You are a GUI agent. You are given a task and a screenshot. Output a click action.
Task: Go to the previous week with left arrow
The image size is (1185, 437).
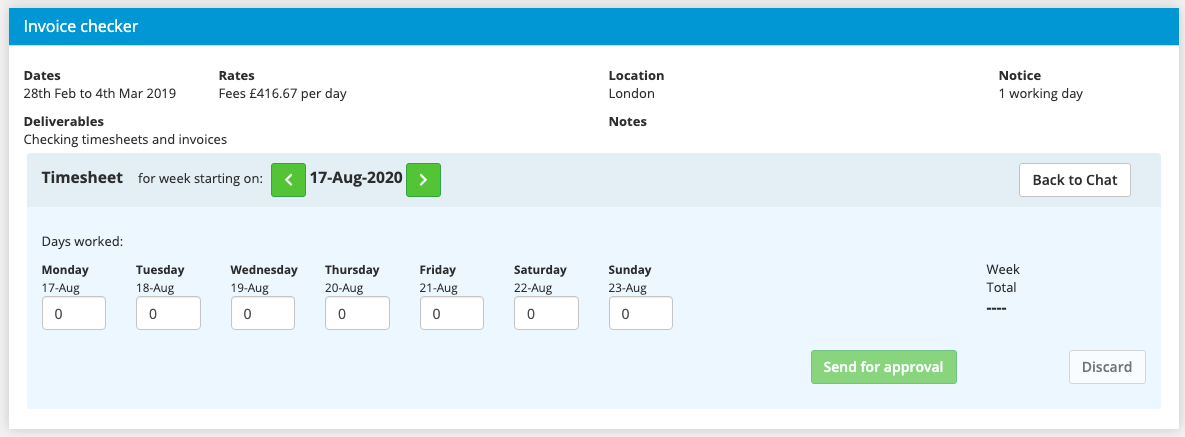click(x=288, y=180)
